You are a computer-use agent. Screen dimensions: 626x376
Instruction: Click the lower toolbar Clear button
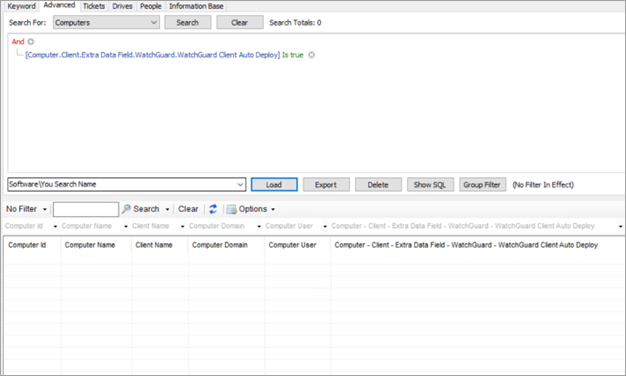pos(188,209)
